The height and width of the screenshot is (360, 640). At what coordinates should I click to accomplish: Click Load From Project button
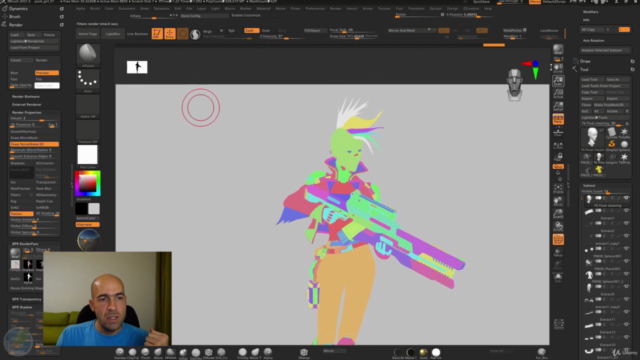point(34,47)
